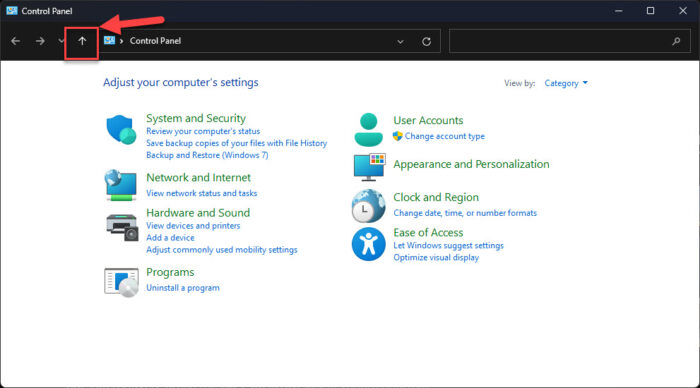Image resolution: width=700 pixels, height=388 pixels.
Task: Open the Programs disc icon
Action: click(121, 282)
